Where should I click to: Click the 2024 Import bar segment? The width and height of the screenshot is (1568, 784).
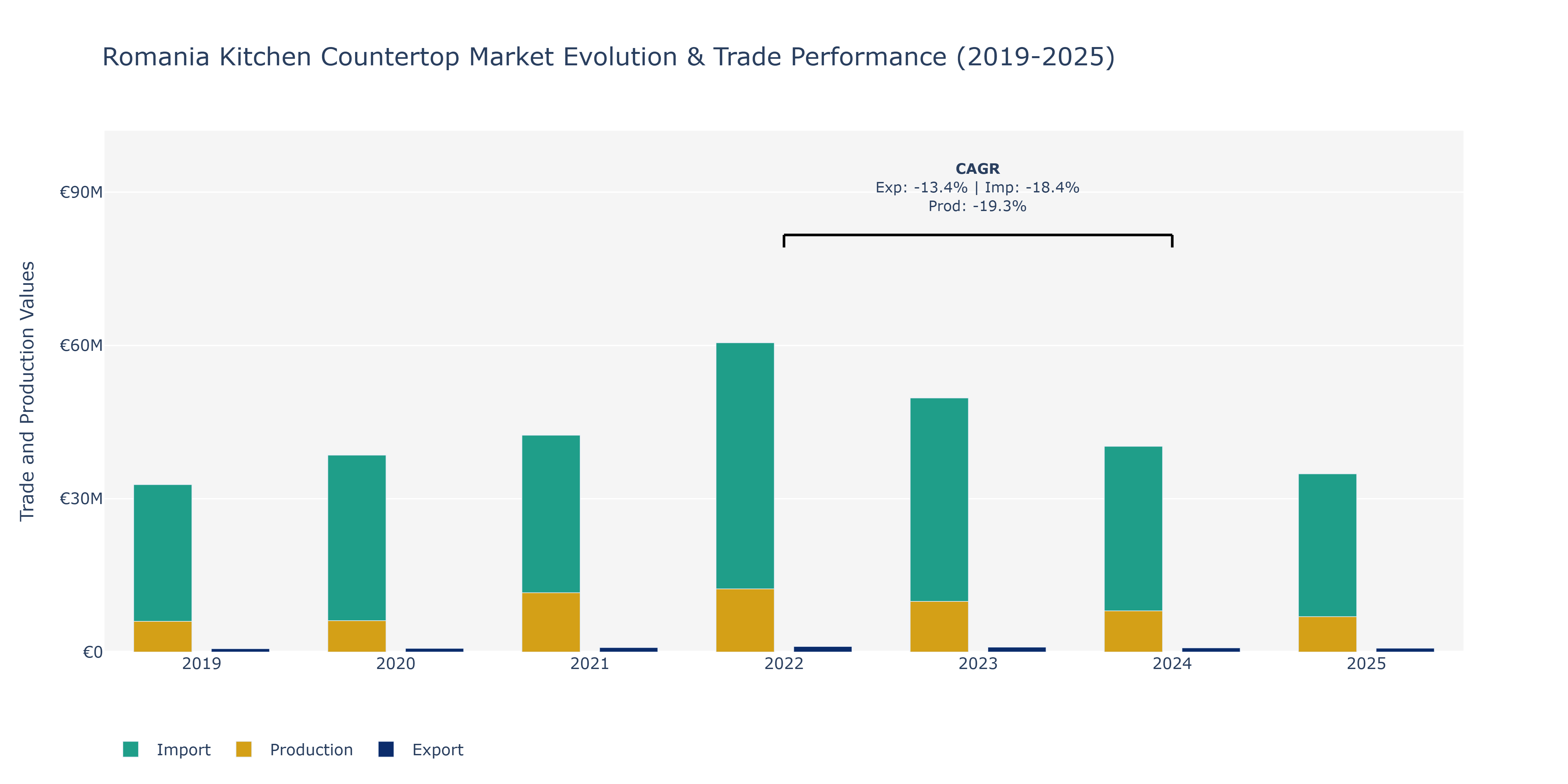tap(1134, 528)
